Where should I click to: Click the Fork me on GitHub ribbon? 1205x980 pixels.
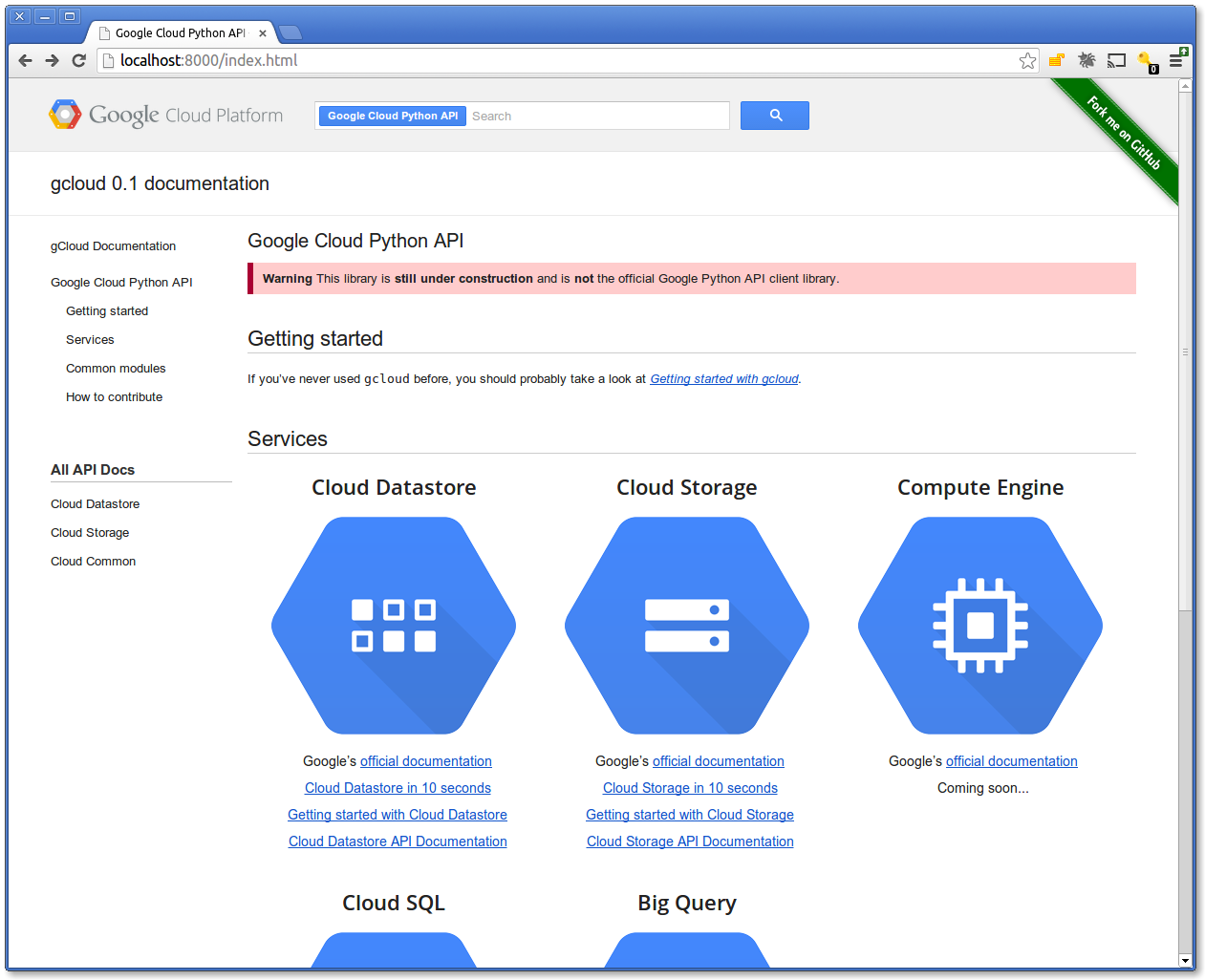tap(1124, 133)
